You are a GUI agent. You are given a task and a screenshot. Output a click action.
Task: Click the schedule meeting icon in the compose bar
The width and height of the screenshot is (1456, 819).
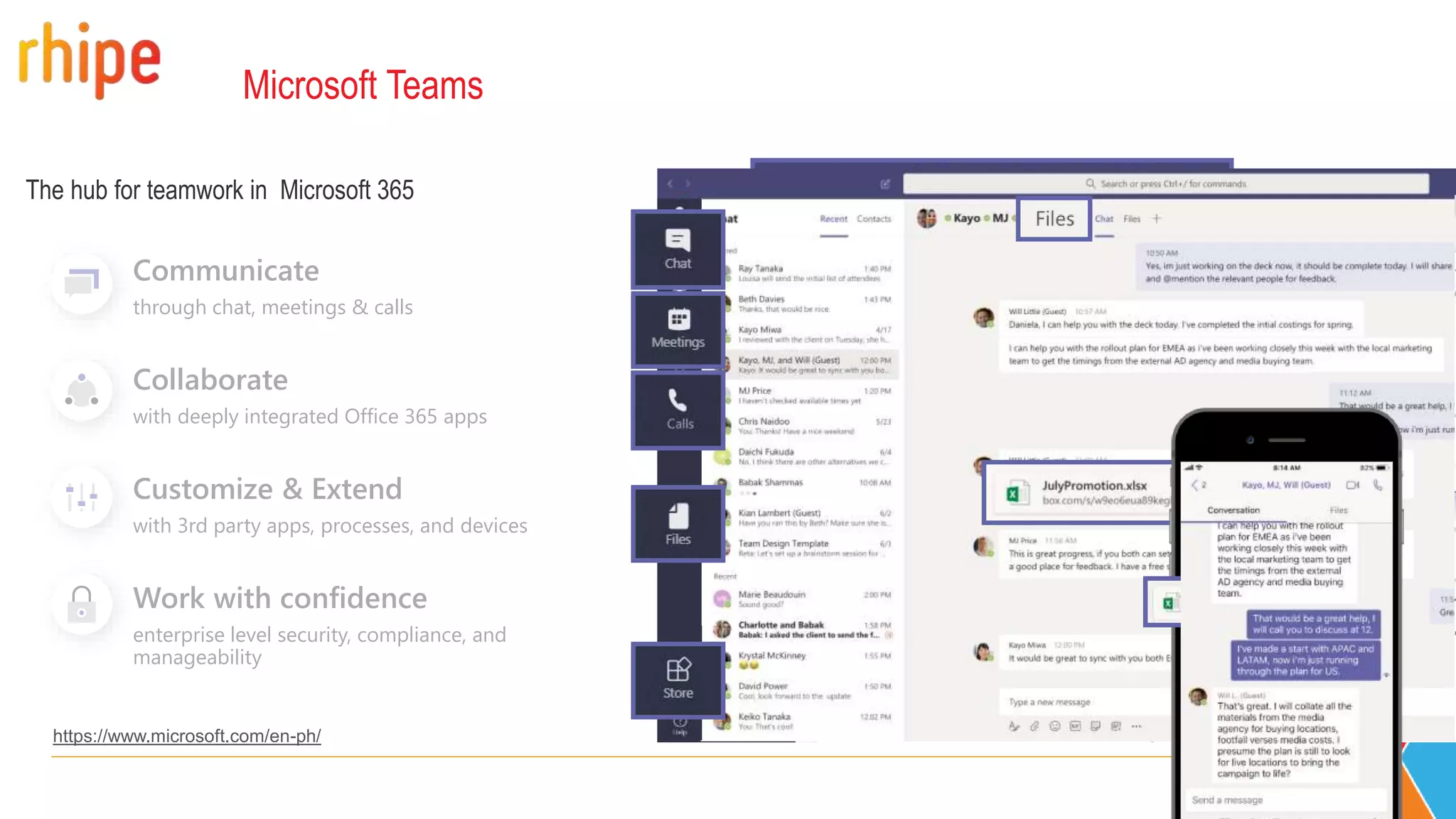pos(1116,726)
